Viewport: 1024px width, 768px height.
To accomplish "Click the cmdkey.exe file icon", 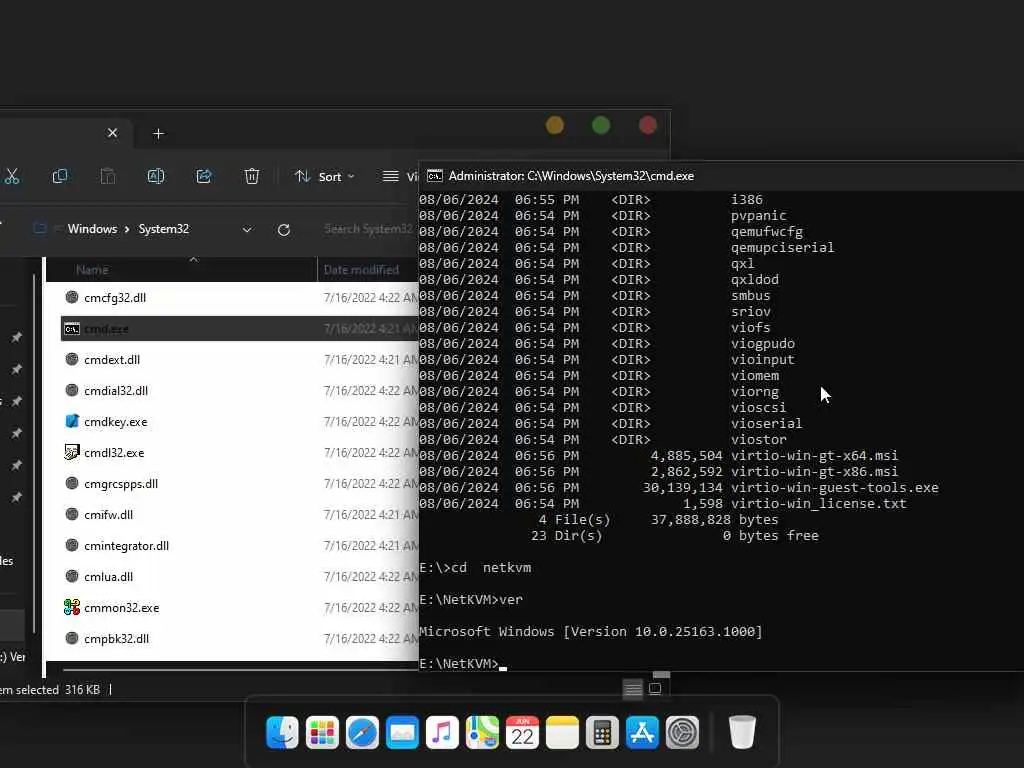I will click(x=72, y=421).
